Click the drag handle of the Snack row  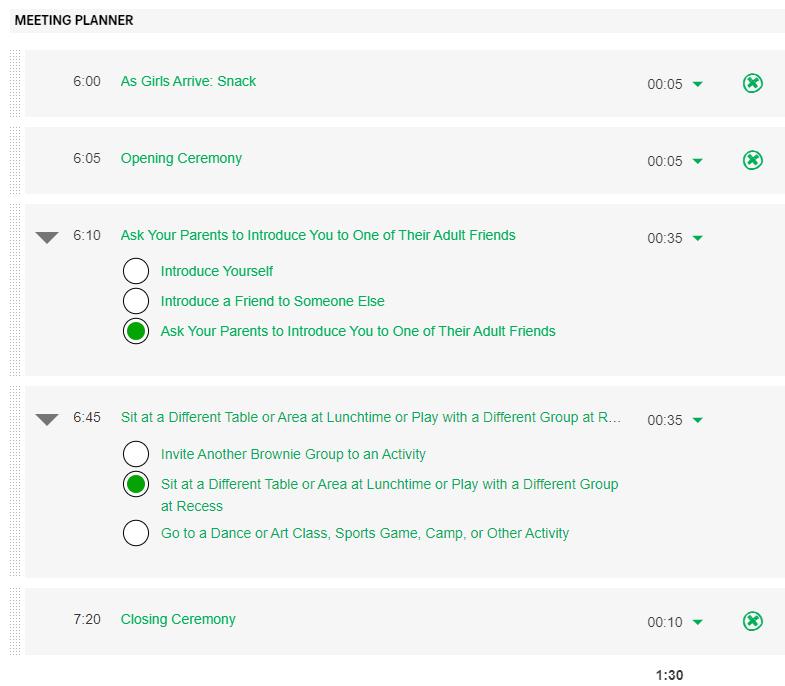[15, 83]
